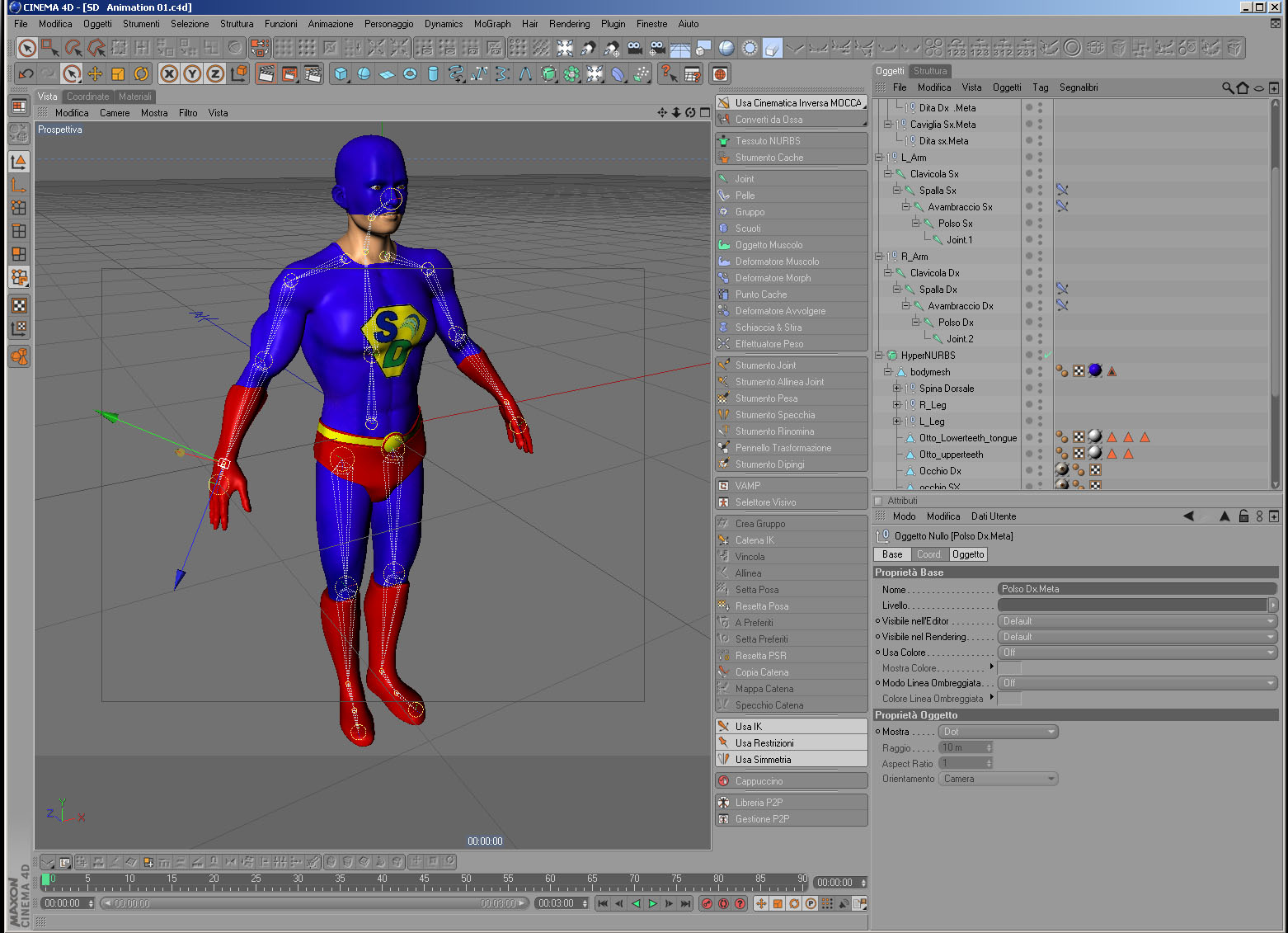This screenshot has width=1288, height=933.
Task: Switch to the Coord. attribute tab
Action: click(928, 554)
